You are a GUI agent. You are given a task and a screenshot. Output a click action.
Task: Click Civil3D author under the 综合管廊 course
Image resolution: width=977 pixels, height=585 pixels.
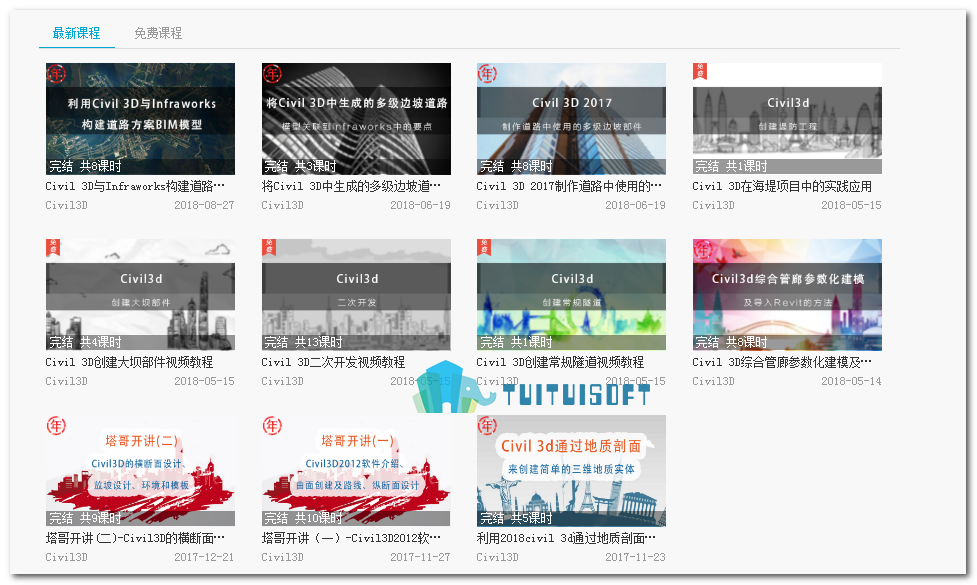pos(713,381)
